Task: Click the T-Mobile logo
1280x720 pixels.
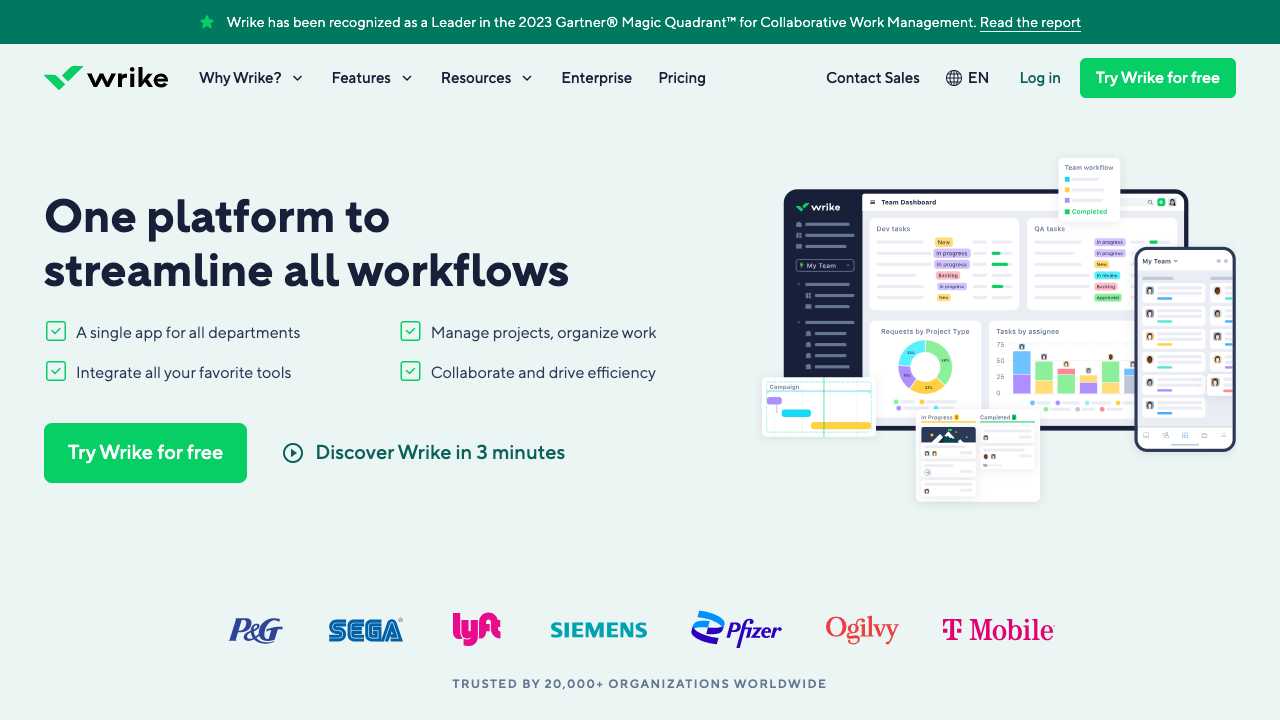Action: pyautogui.click(x=998, y=630)
